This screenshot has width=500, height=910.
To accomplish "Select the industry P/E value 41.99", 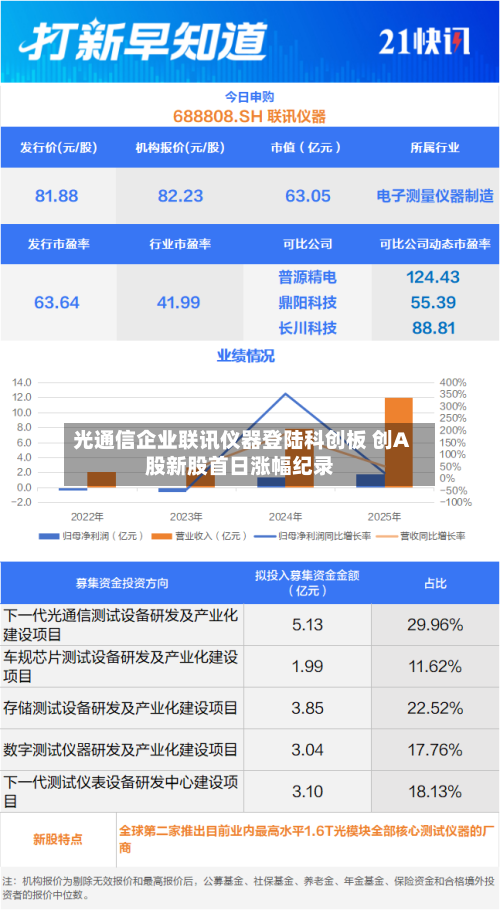I will tap(179, 302).
